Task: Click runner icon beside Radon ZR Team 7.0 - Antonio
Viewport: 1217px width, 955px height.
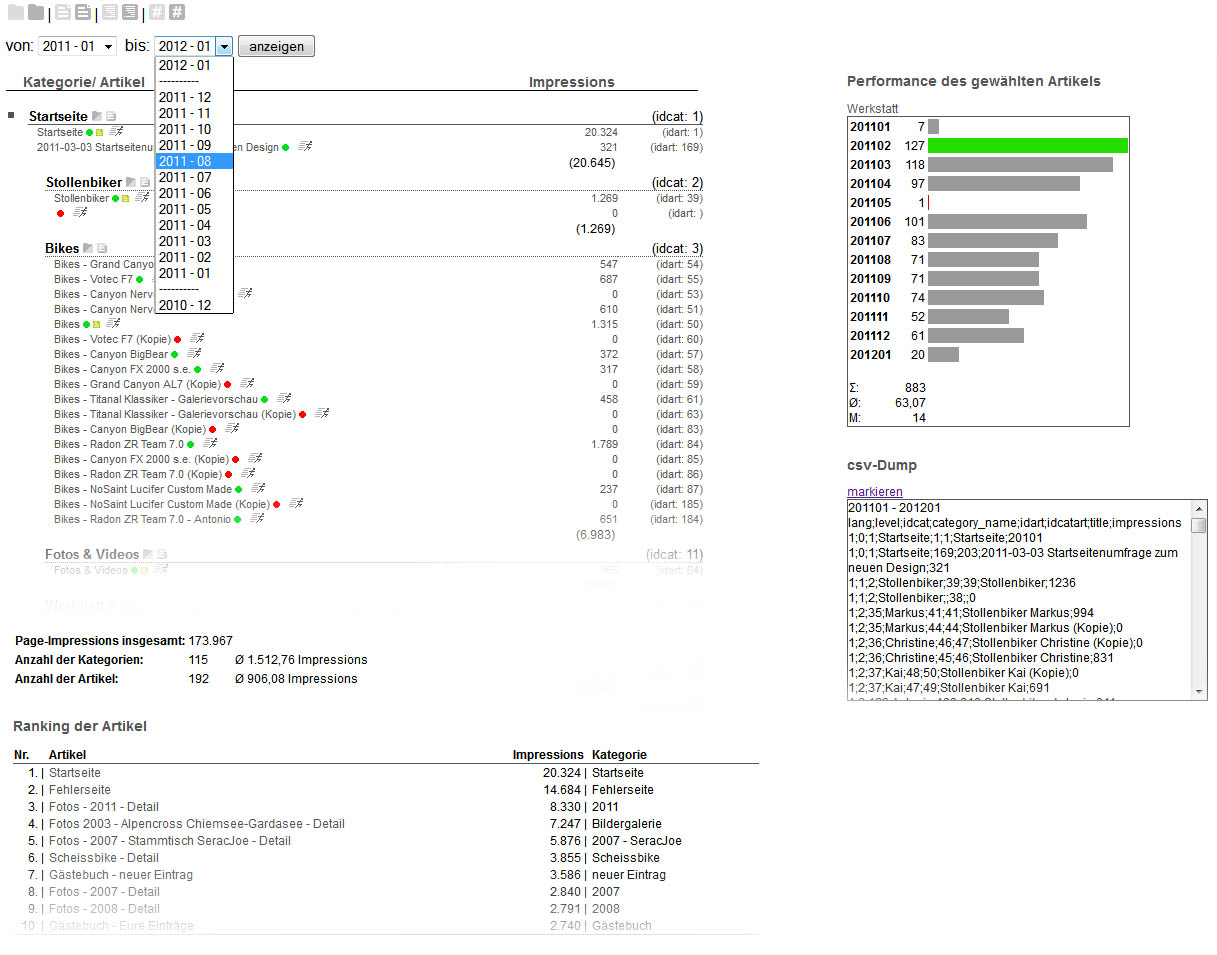Action: point(257,519)
